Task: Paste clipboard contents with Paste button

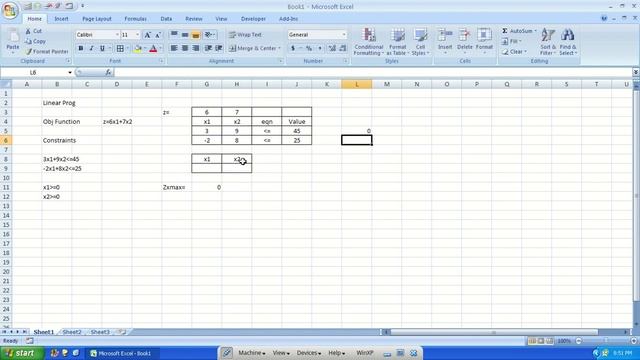Action: (x=13, y=42)
